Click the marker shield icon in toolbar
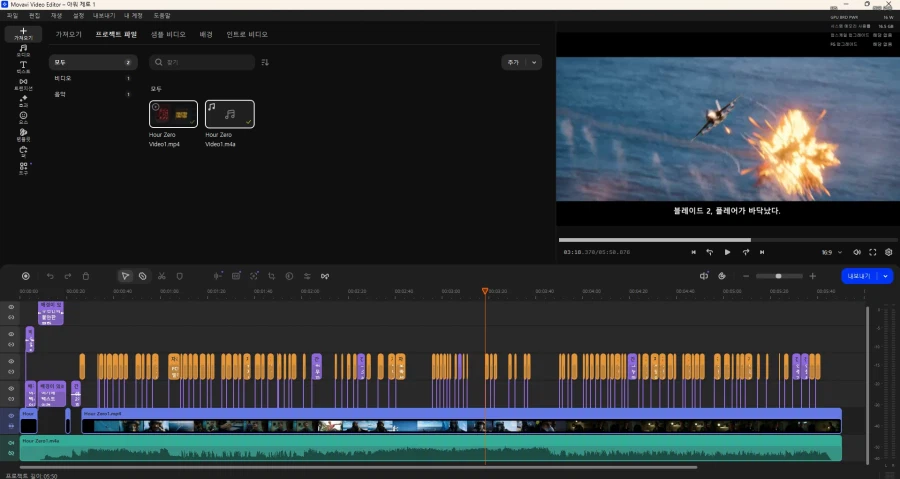The image size is (900, 479). [179, 276]
